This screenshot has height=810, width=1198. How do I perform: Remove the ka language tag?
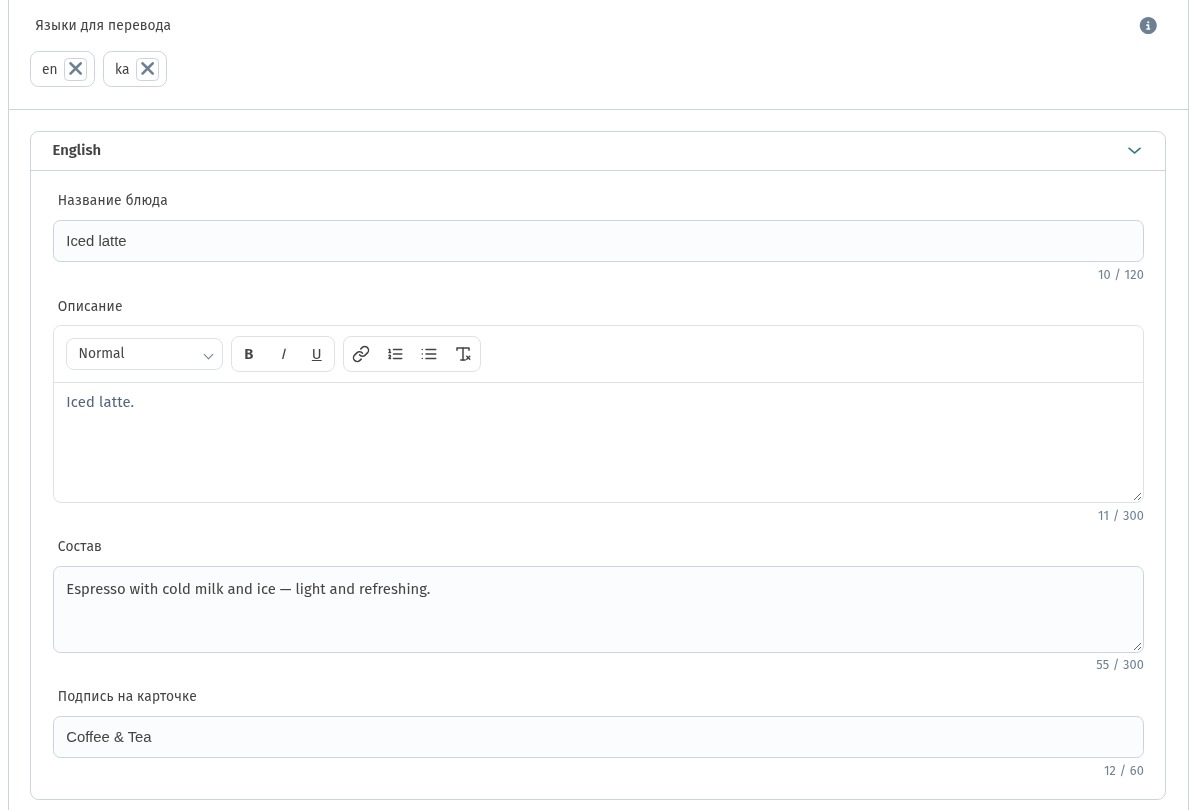coord(147,69)
